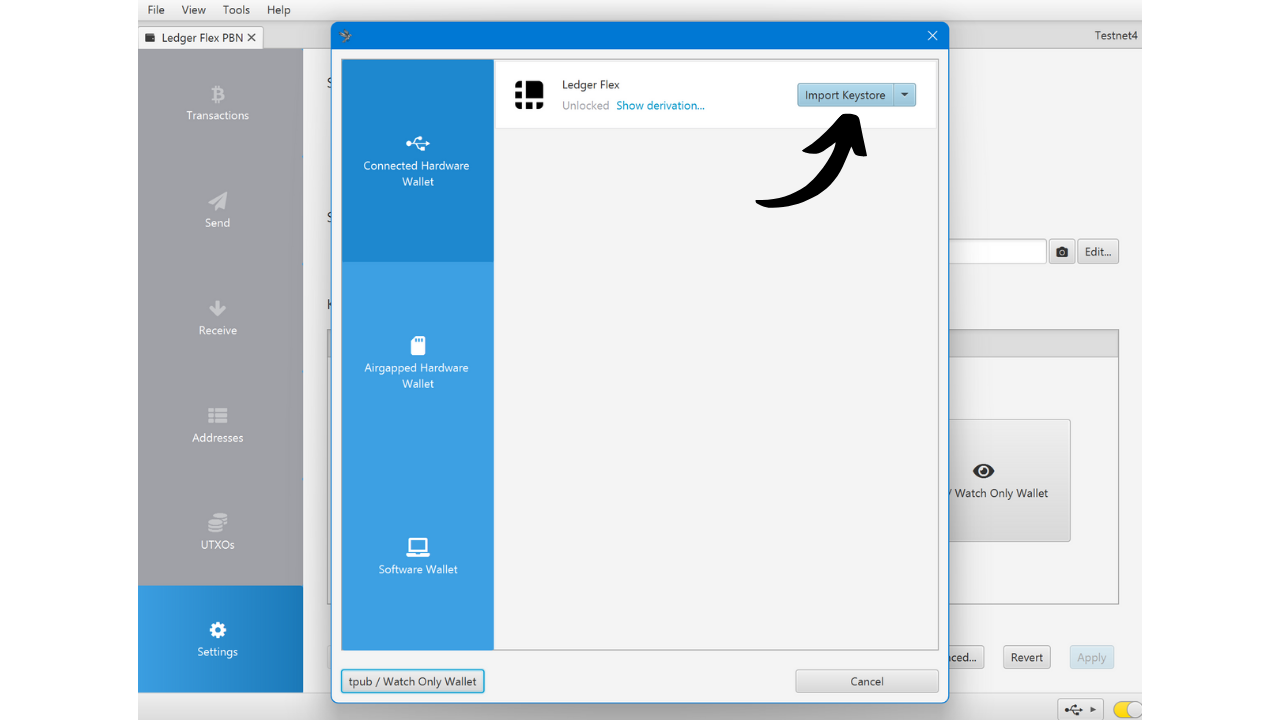1280x720 pixels.
Task: Select Connected Hardware Wallet tab
Action: (417, 161)
